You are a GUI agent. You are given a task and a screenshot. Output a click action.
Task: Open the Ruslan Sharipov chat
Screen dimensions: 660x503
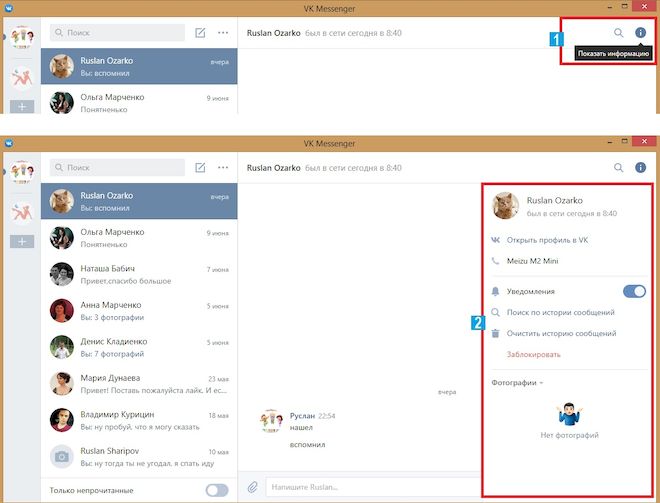pos(139,457)
